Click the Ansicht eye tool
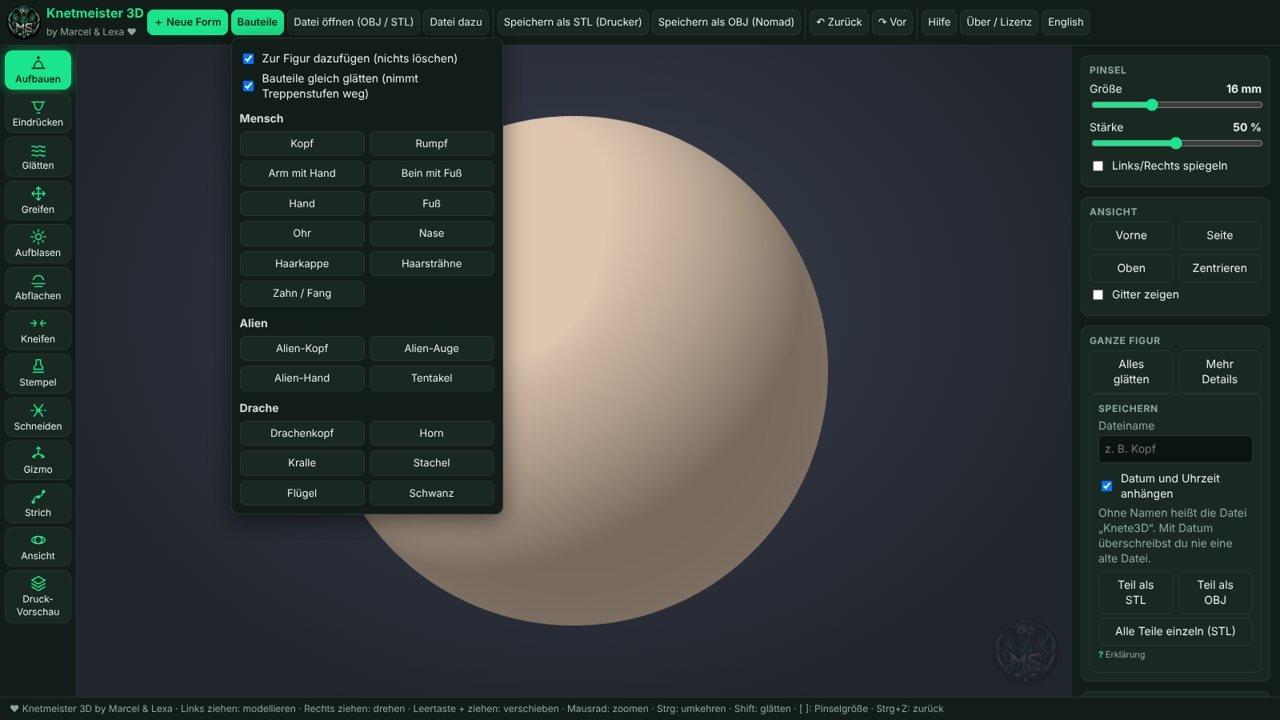This screenshot has width=1280, height=720. click(x=38, y=547)
